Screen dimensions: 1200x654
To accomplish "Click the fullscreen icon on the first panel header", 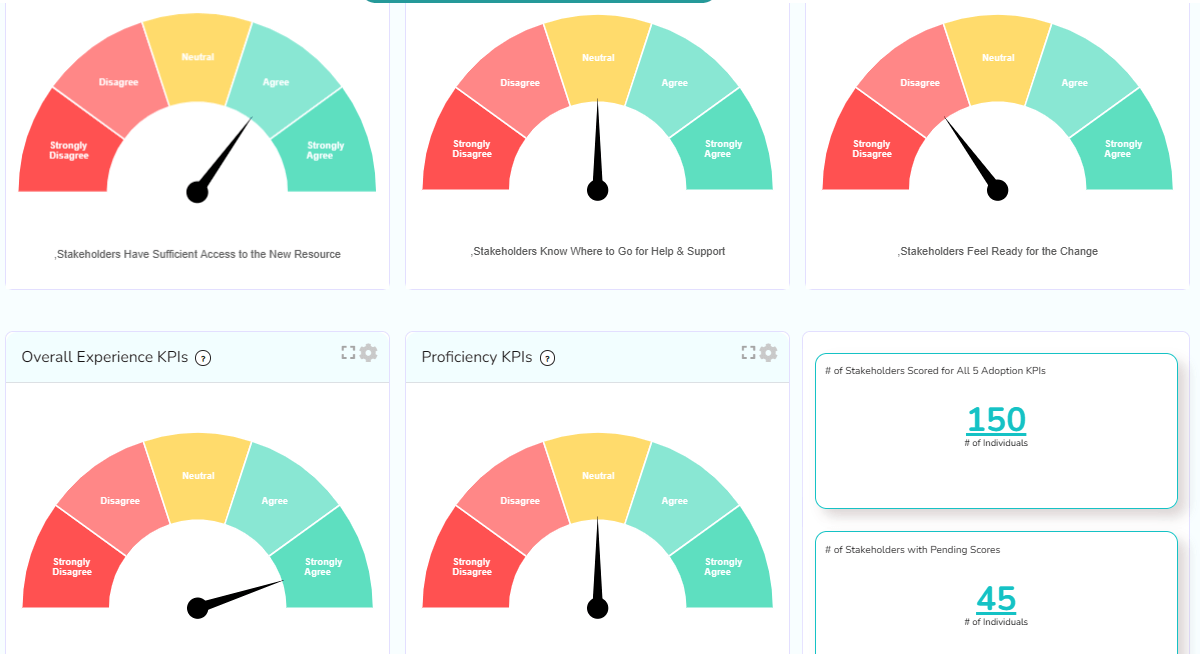I will pos(347,352).
